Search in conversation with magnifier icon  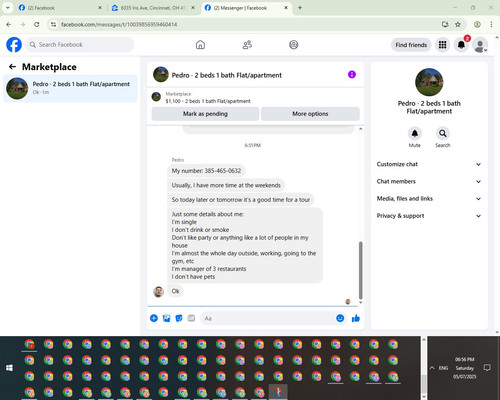pyautogui.click(x=443, y=134)
